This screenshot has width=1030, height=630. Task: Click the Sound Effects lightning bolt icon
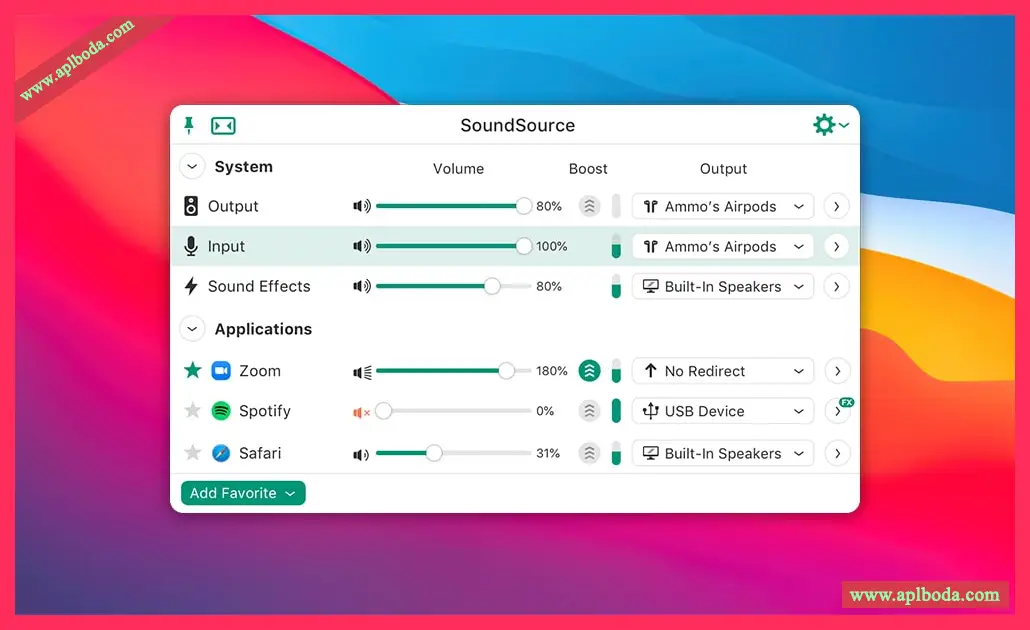[191, 287]
